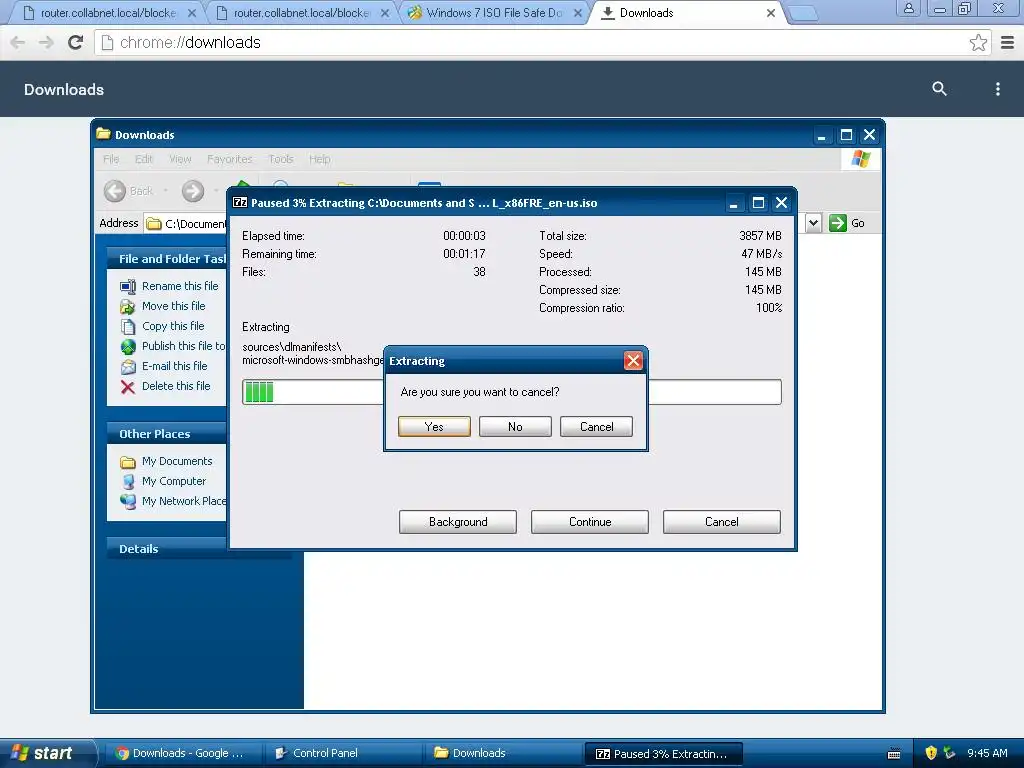Open Help menu in Downloads explorer
Image resolution: width=1024 pixels, height=768 pixels.
[x=319, y=159]
